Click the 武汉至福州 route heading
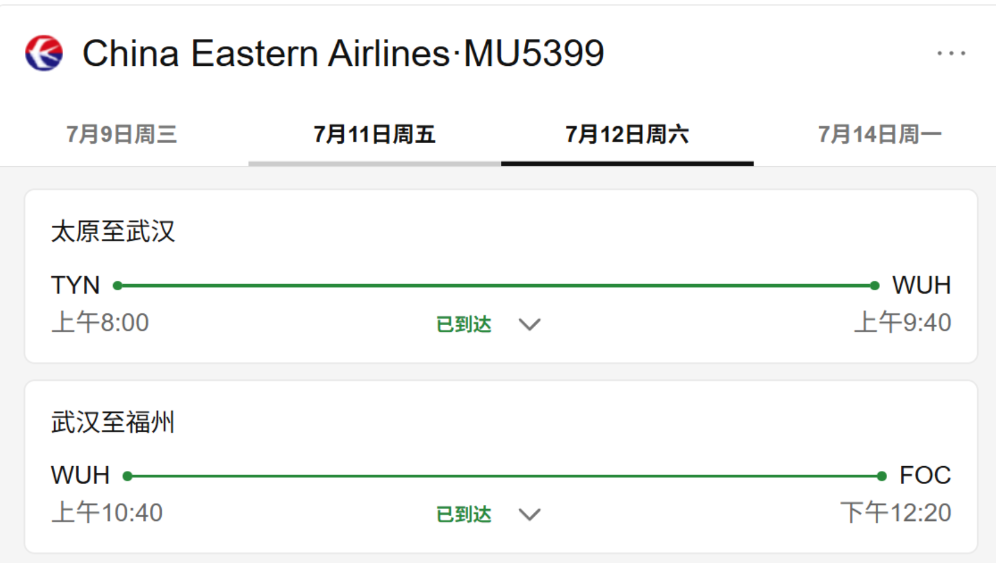 (x=113, y=422)
